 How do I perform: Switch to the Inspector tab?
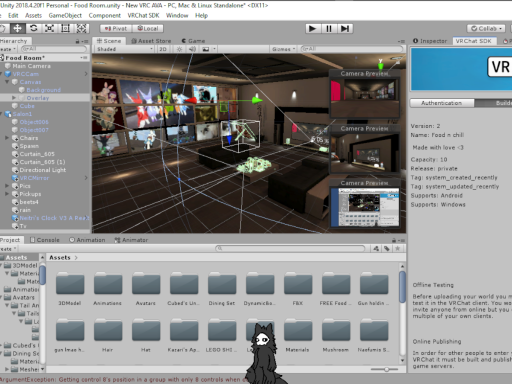coord(430,41)
